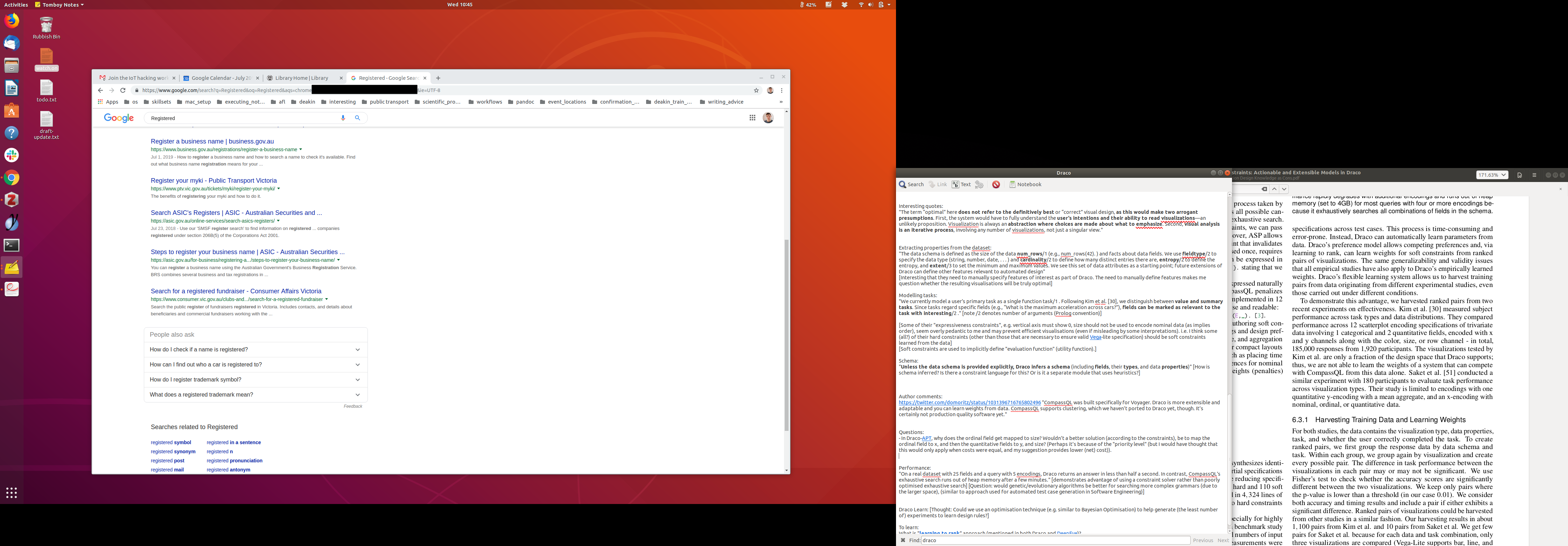Bookmark this page with the star icon
Screen dimensions: 1568x546
[757, 90]
